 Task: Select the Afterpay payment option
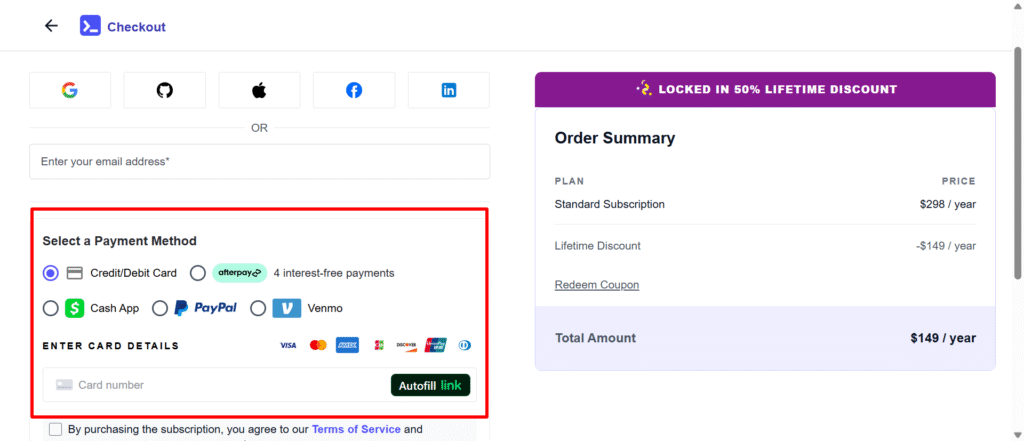click(198, 273)
